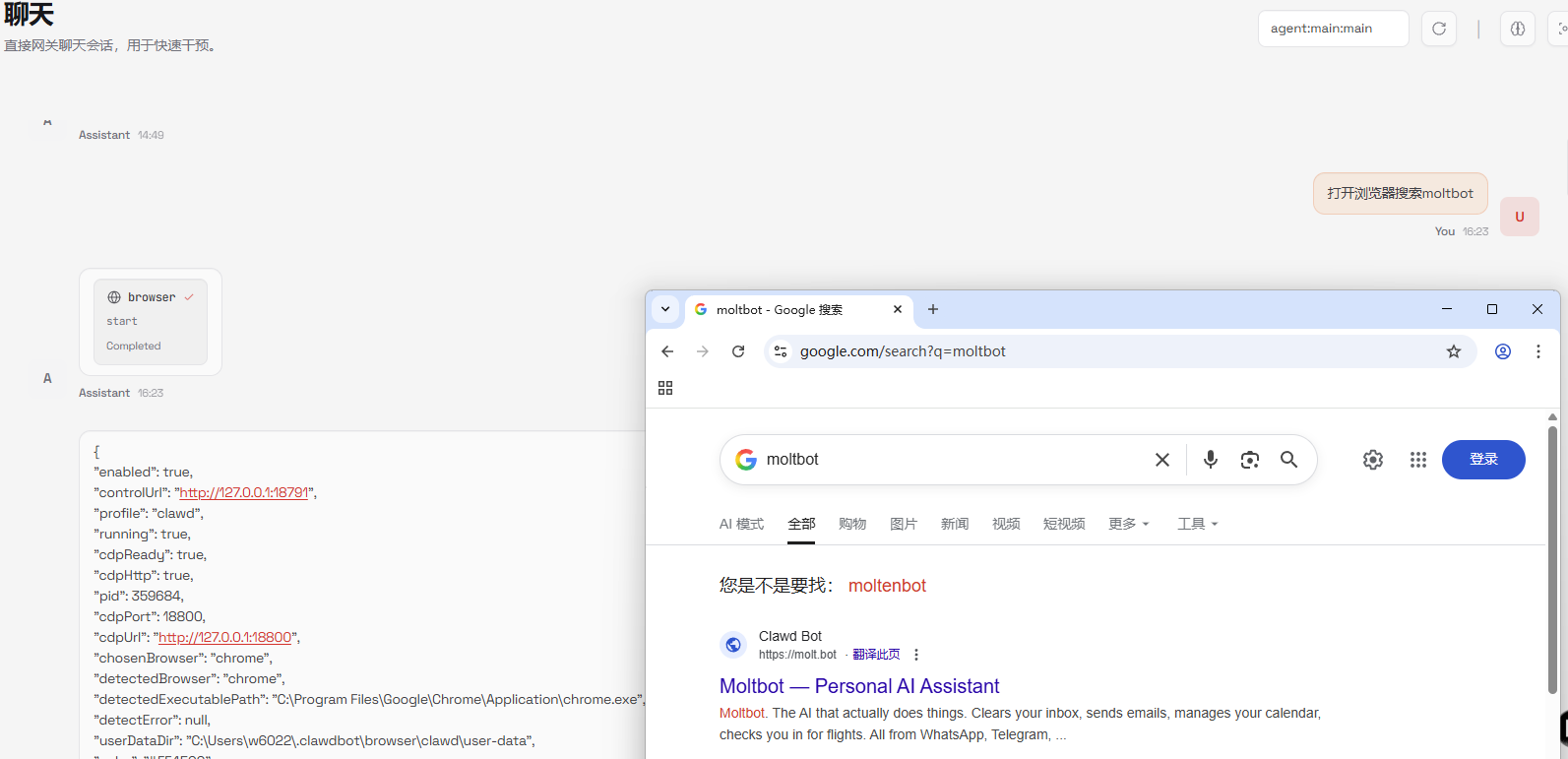Click Google logo in search box

pos(746,460)
